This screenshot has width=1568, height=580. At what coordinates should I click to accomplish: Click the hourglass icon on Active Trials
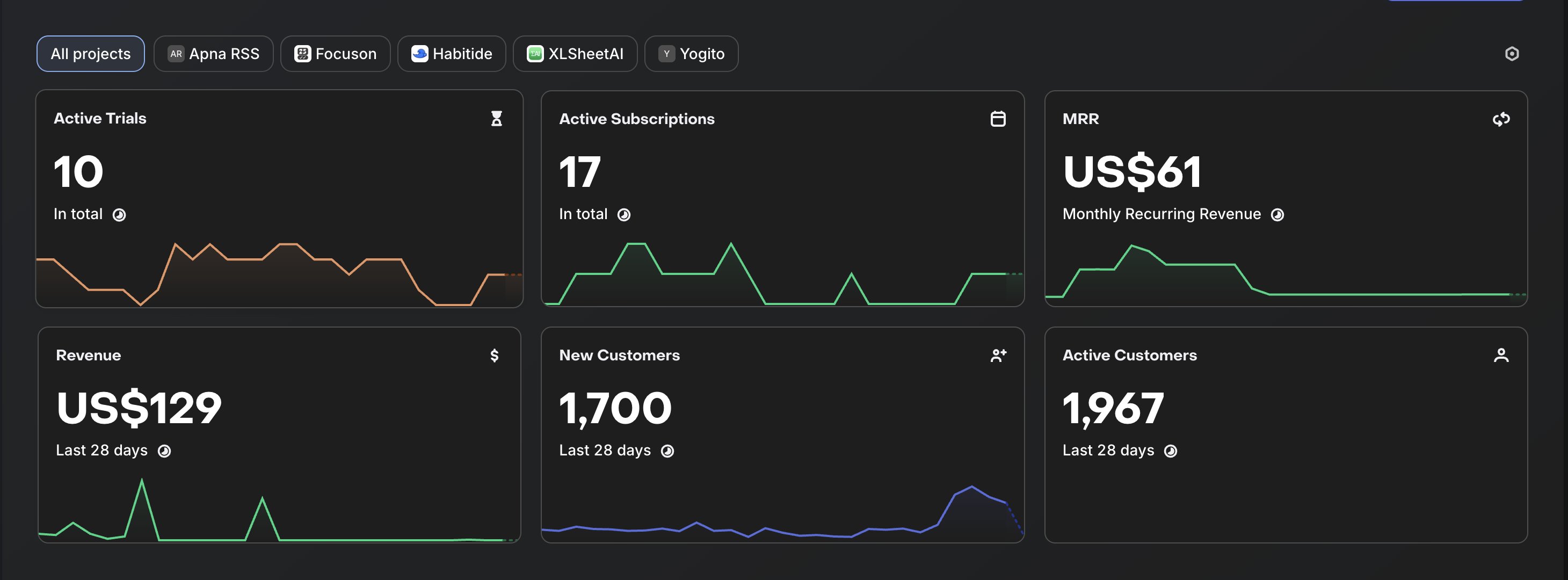coord(496,118)
